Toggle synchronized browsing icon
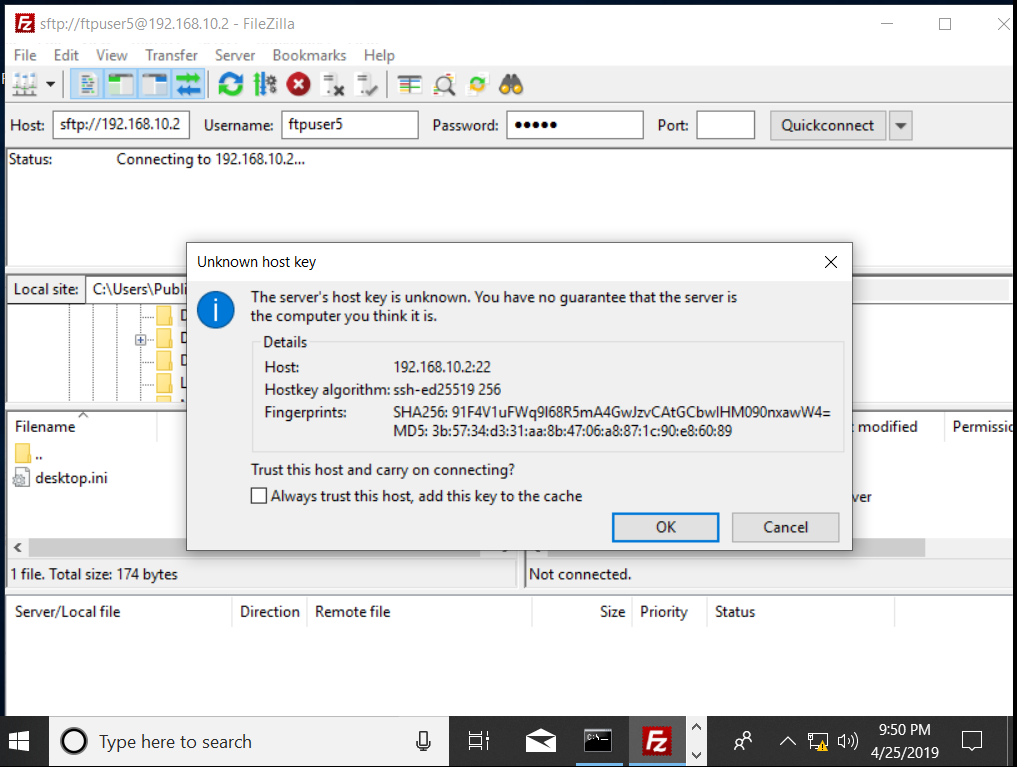The height and width of the screenshot is (767, 1017). [x=477, y=84]
